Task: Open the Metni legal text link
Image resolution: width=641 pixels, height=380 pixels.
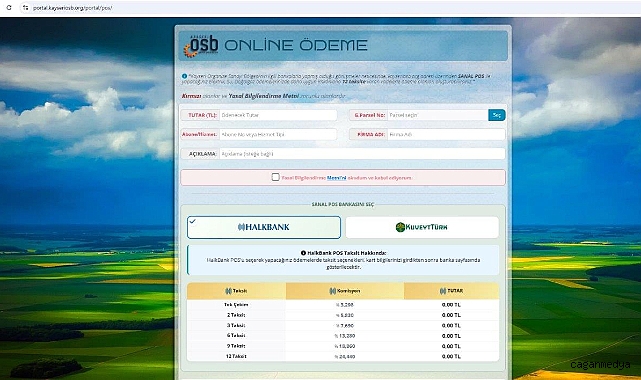Action: (336, 178)
